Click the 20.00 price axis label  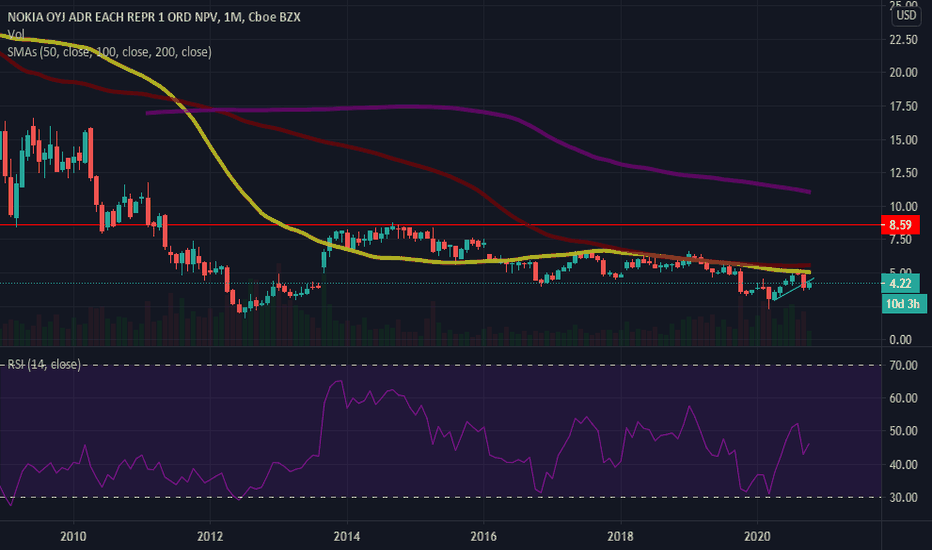click(903, 73)
